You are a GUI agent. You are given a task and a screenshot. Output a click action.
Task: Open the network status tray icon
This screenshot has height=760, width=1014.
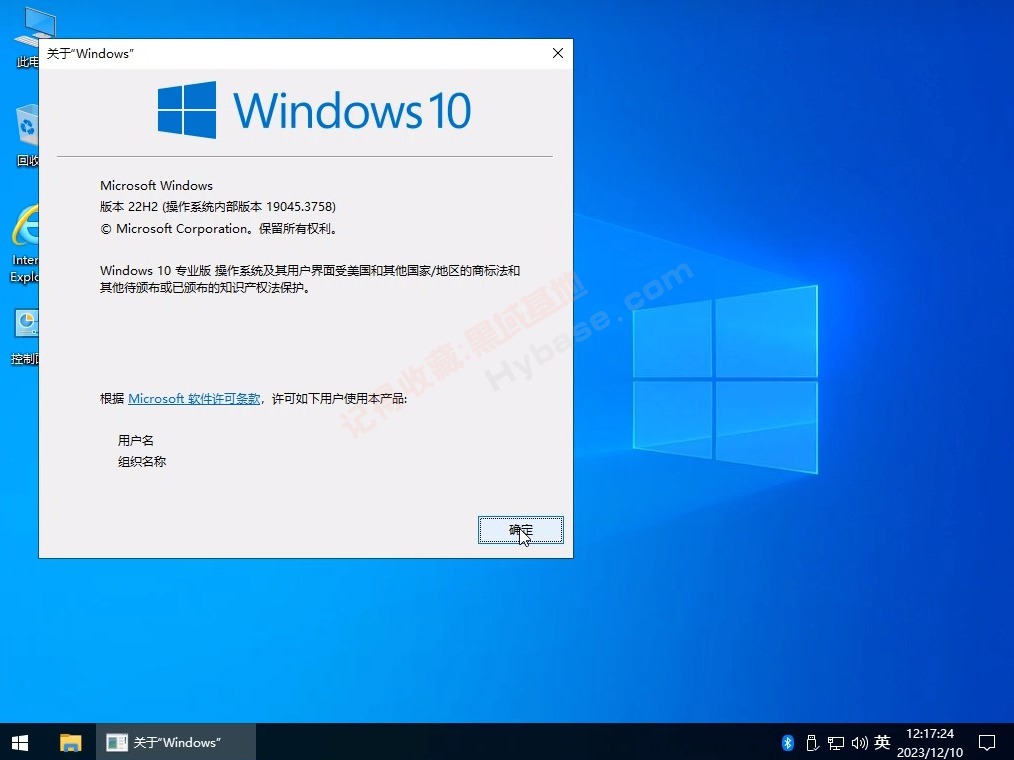click(836, 743)
